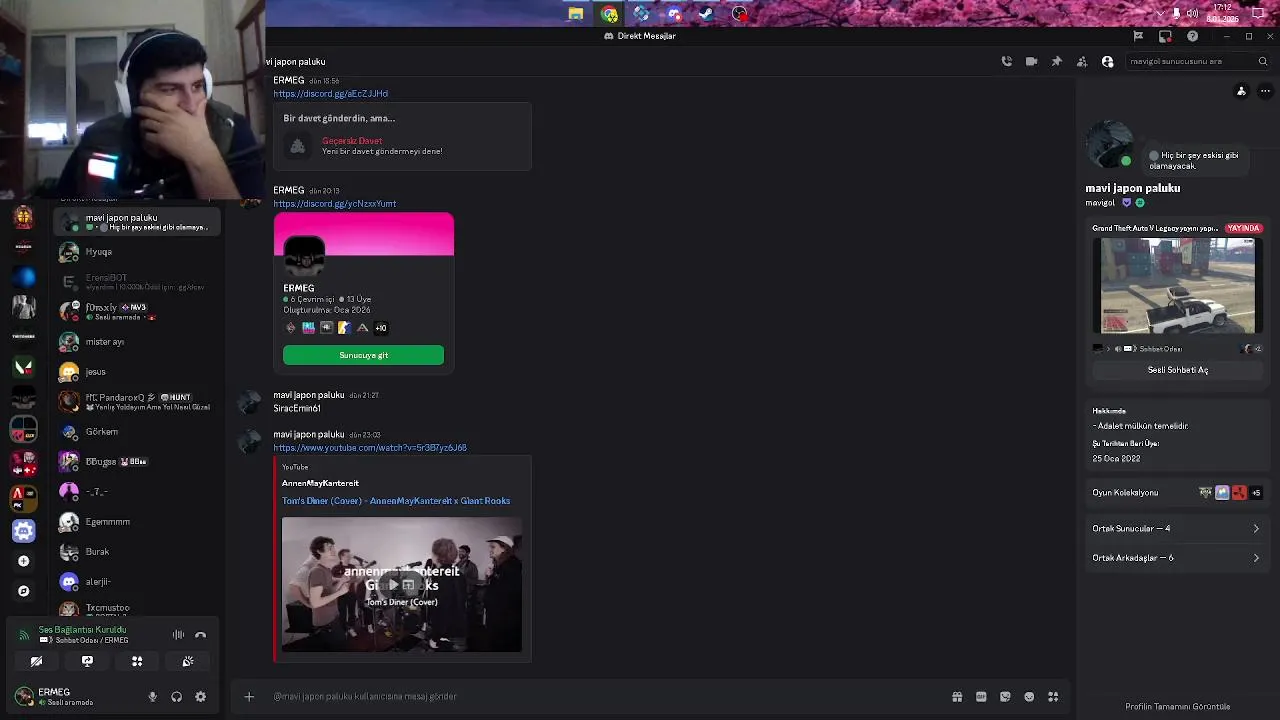Open the Valorant server icon

coord(24,368)
